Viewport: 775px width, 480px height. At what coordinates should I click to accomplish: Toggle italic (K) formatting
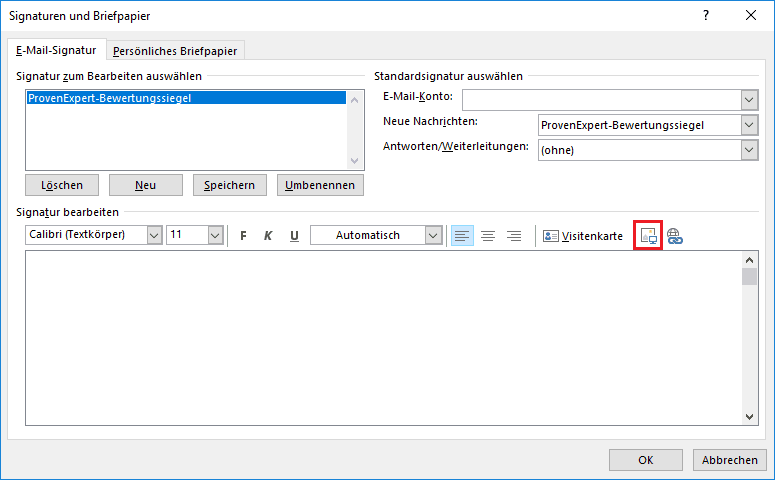point(268,236)
